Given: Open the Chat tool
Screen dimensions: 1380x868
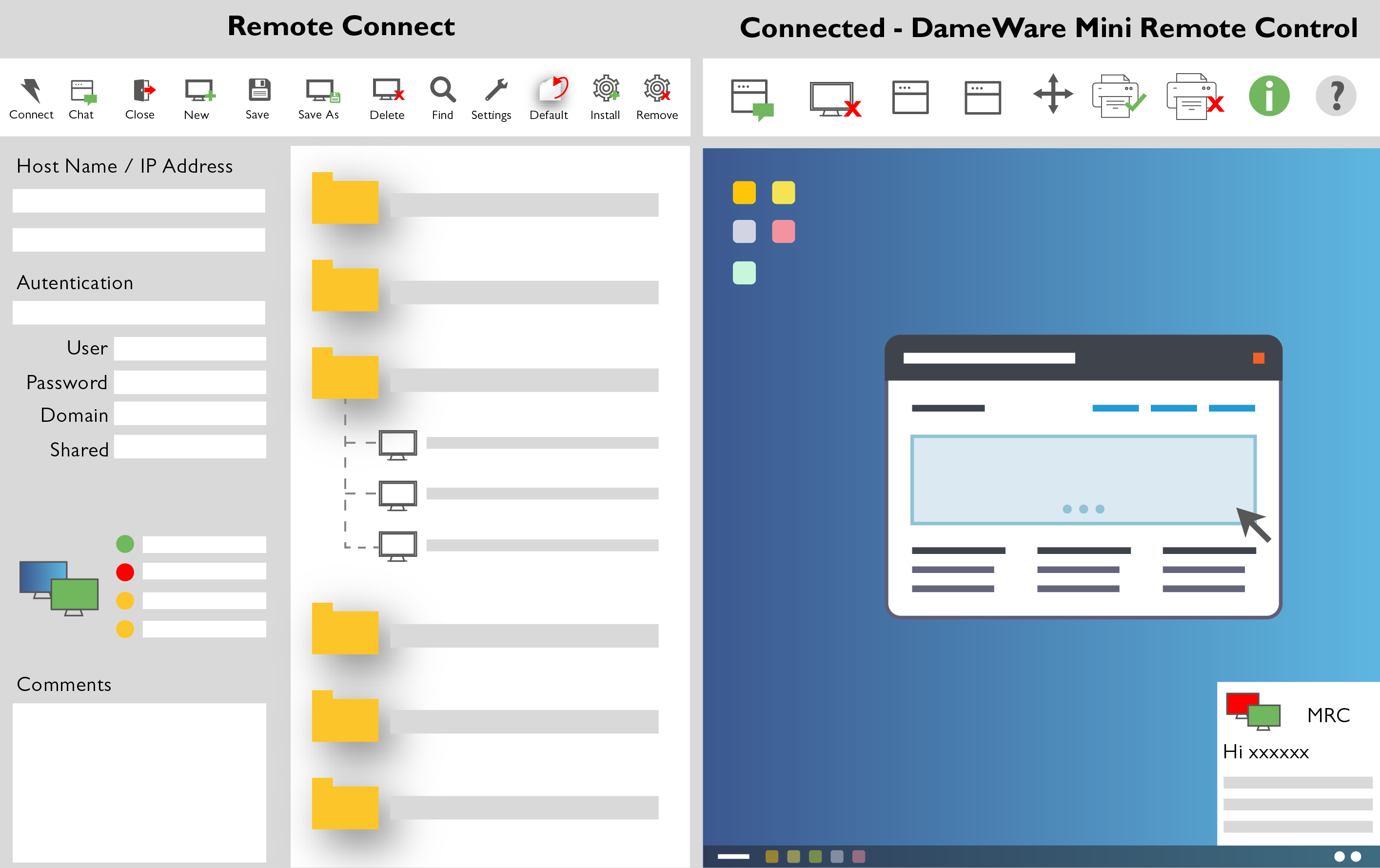Looking at the screenshot, I should click(83, 92).
